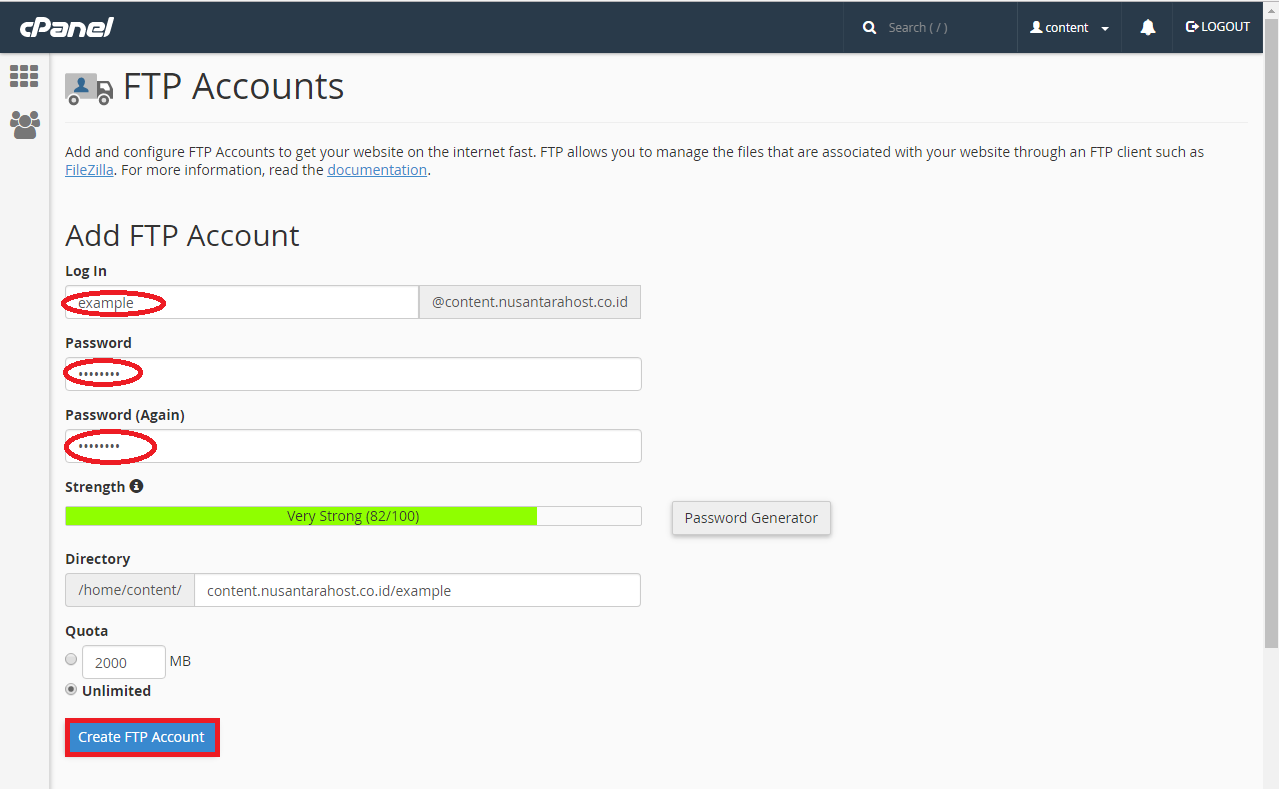This screenshot has width=1279, height=789.
Task: Click the cPanel logo
Action: tap(66, 27)
